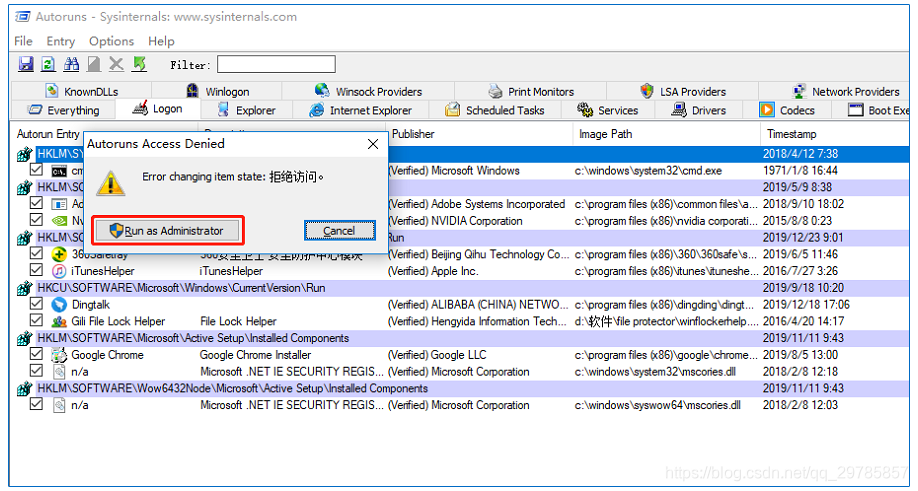Switch to the KnownDLLs tab

click(x=82, y=91)
